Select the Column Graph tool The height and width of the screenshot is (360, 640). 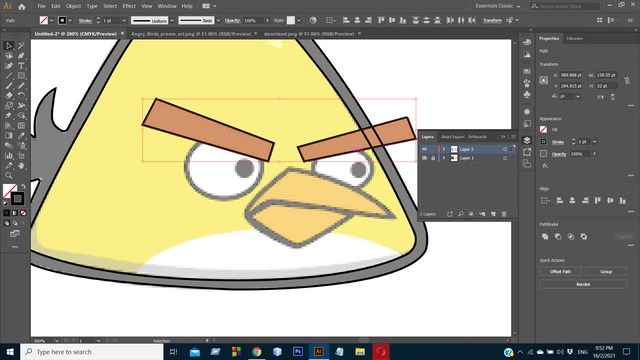[x=9, y=156]
